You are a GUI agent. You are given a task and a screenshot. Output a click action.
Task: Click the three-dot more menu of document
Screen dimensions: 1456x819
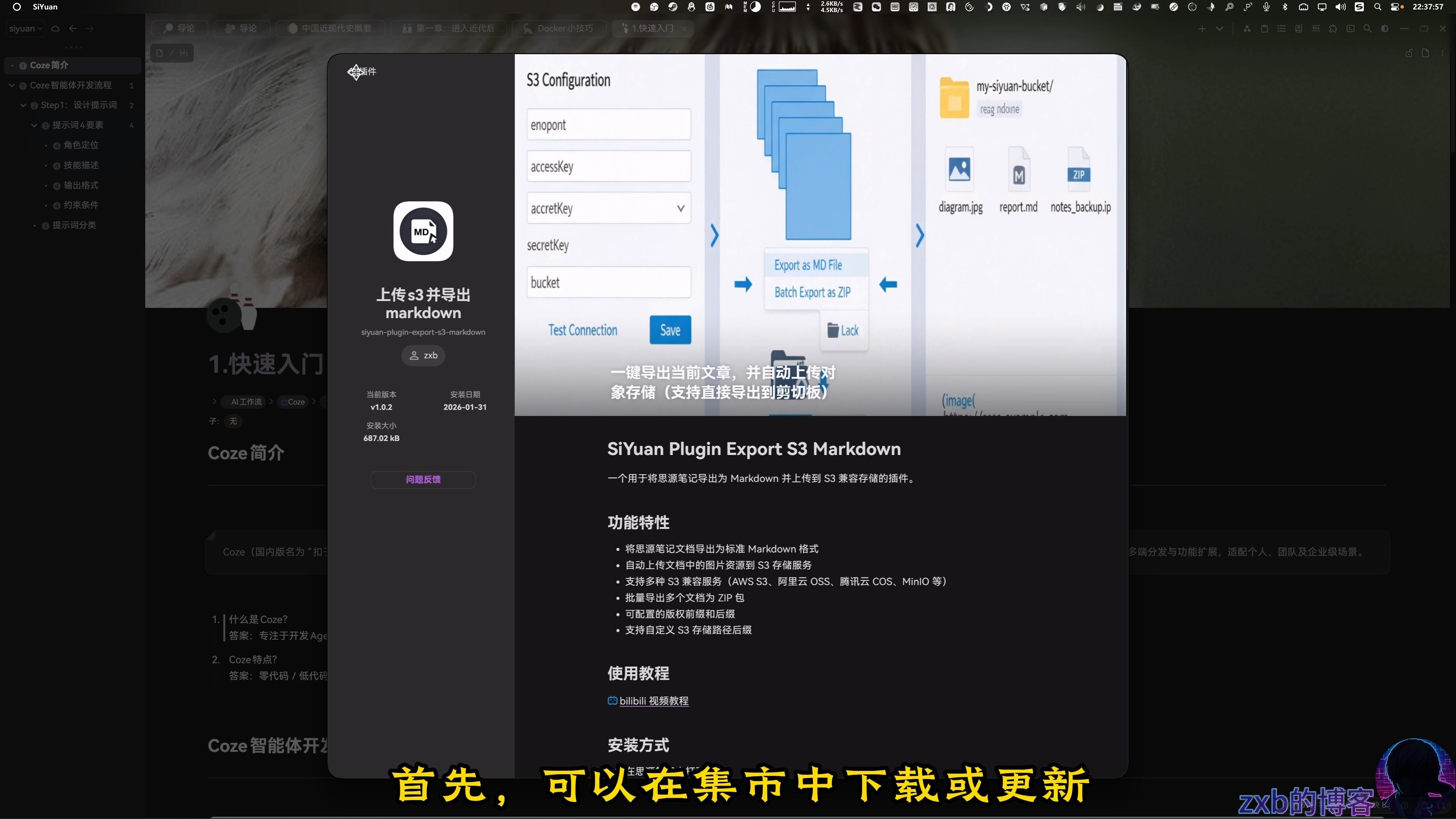tap(1442, 53)
